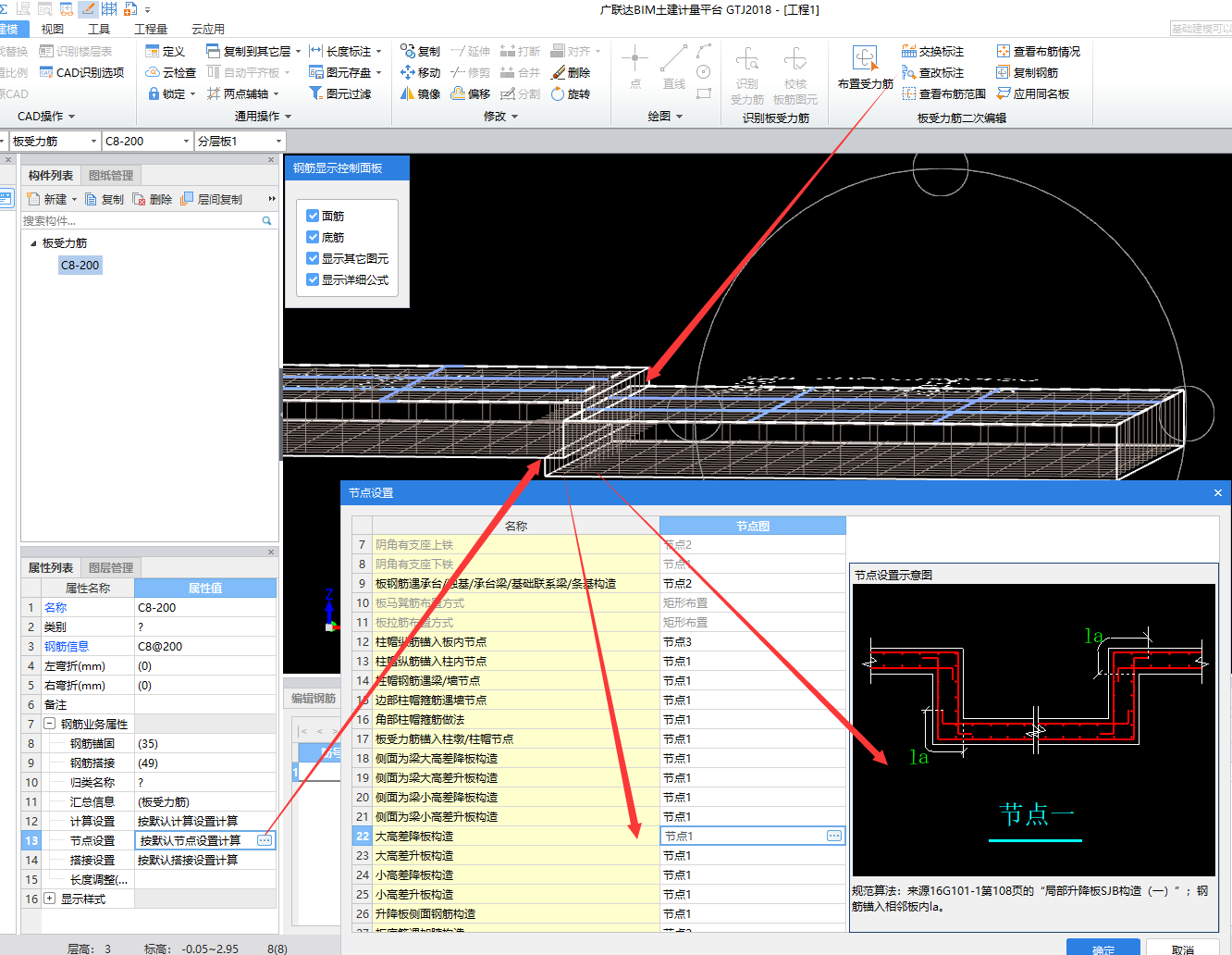The width and height of the screenshot is (1232, 955).
Task: Collapse the 板受力筋 tree node
Action: point(34,243)
